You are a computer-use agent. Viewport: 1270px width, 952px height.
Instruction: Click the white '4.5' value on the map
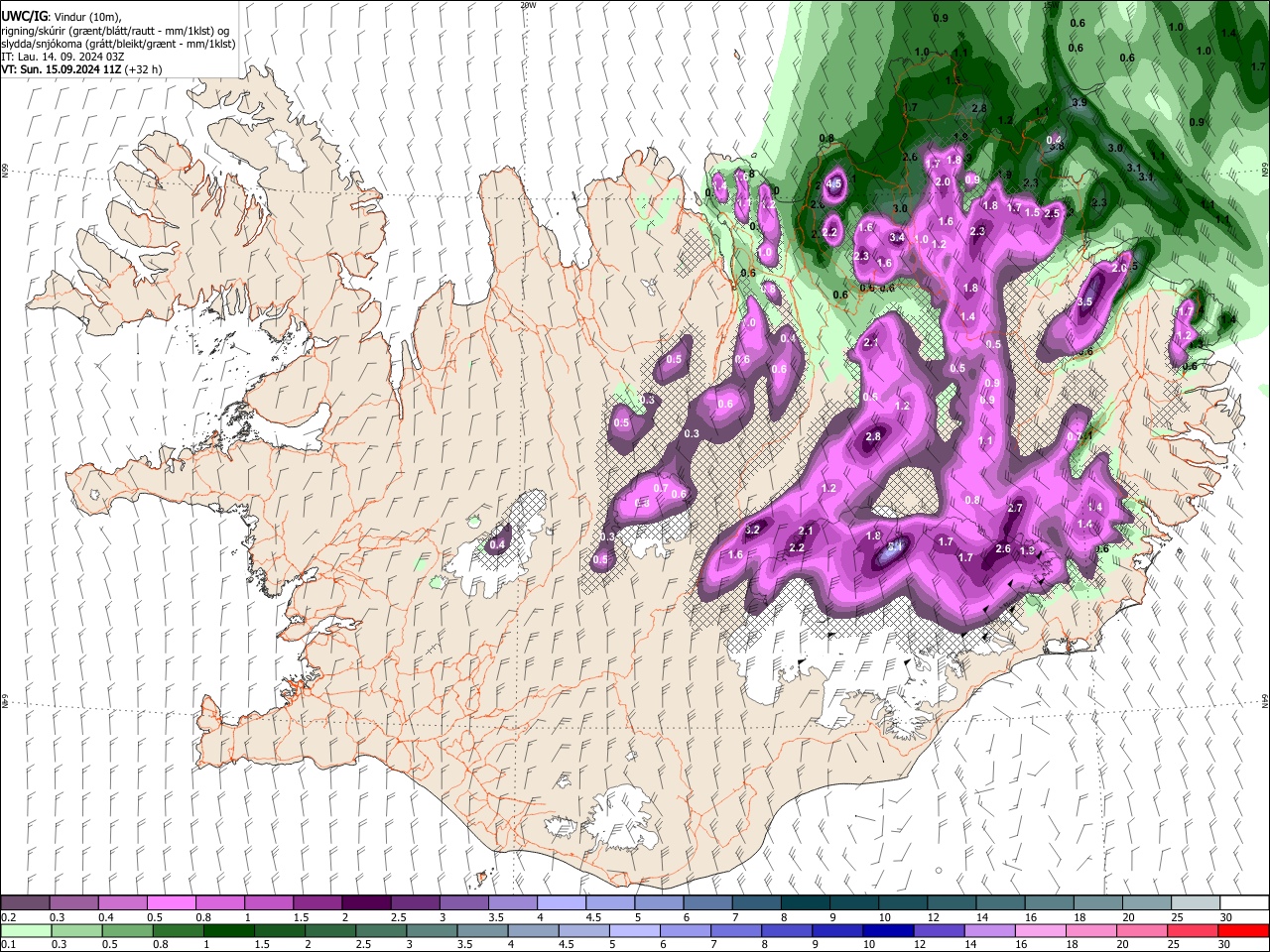834,183
